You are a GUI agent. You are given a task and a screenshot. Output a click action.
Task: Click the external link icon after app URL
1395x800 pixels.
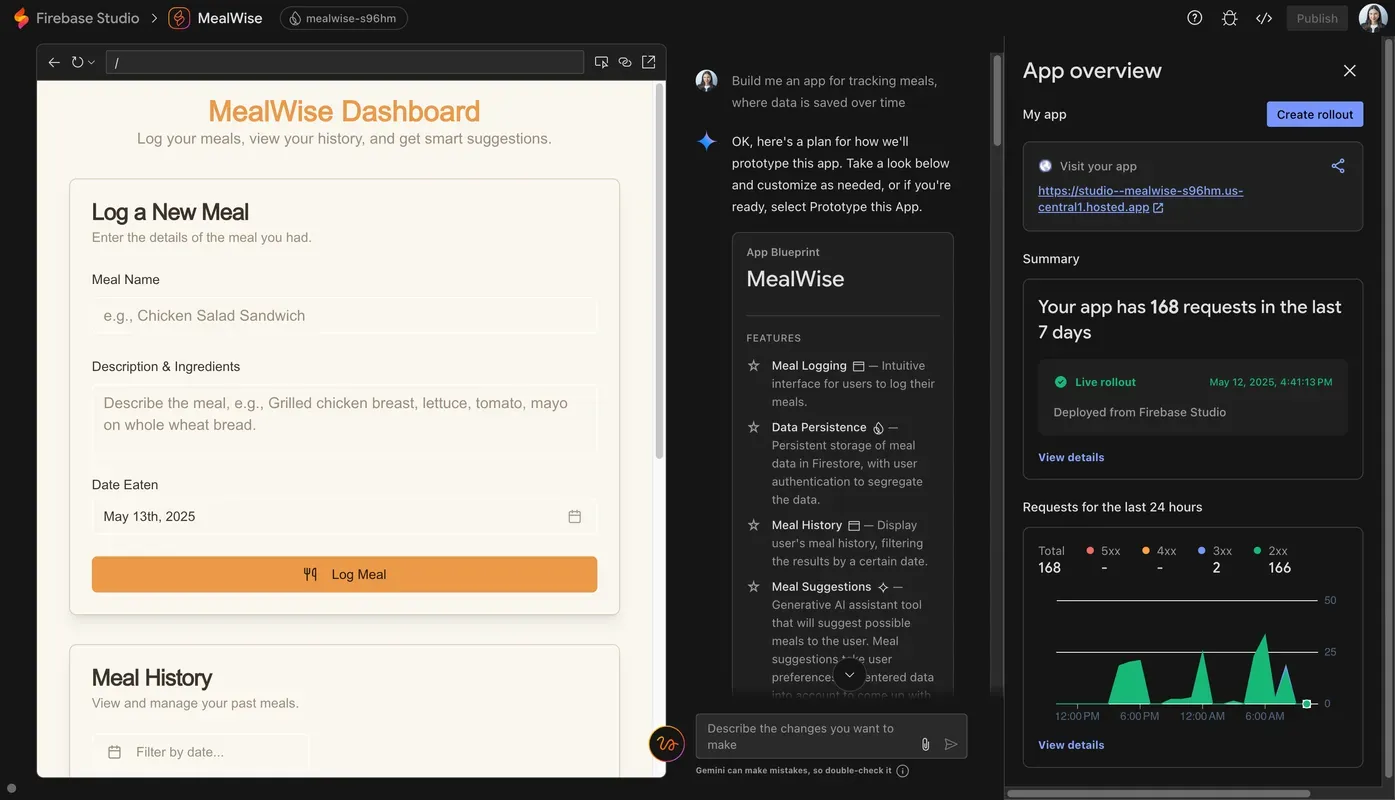pyautogui.click(x=1158, y=208)
